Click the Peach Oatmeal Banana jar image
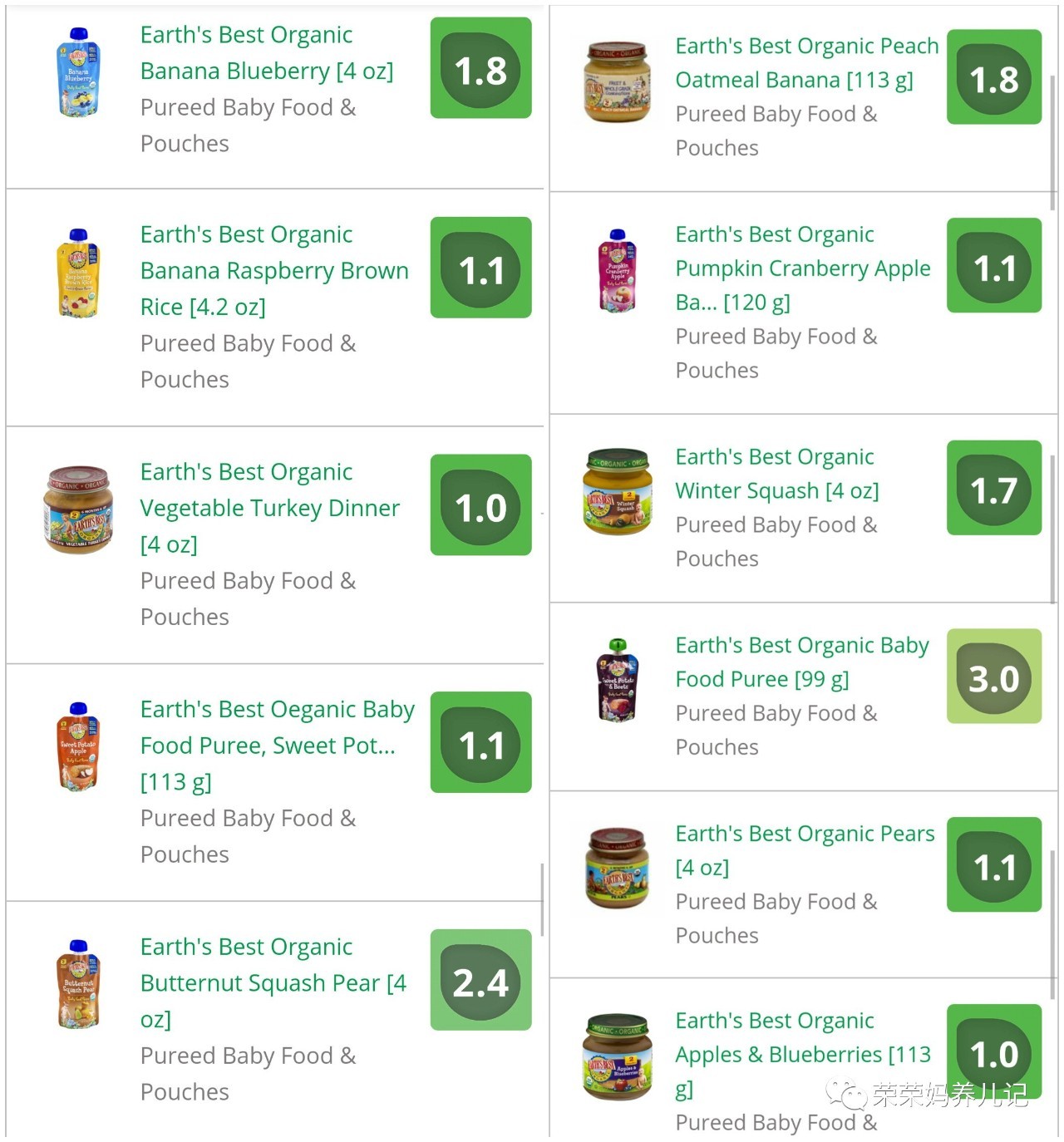Image resolution: width=1064 pixels, height=1142 pixels. tap(617, 83)
